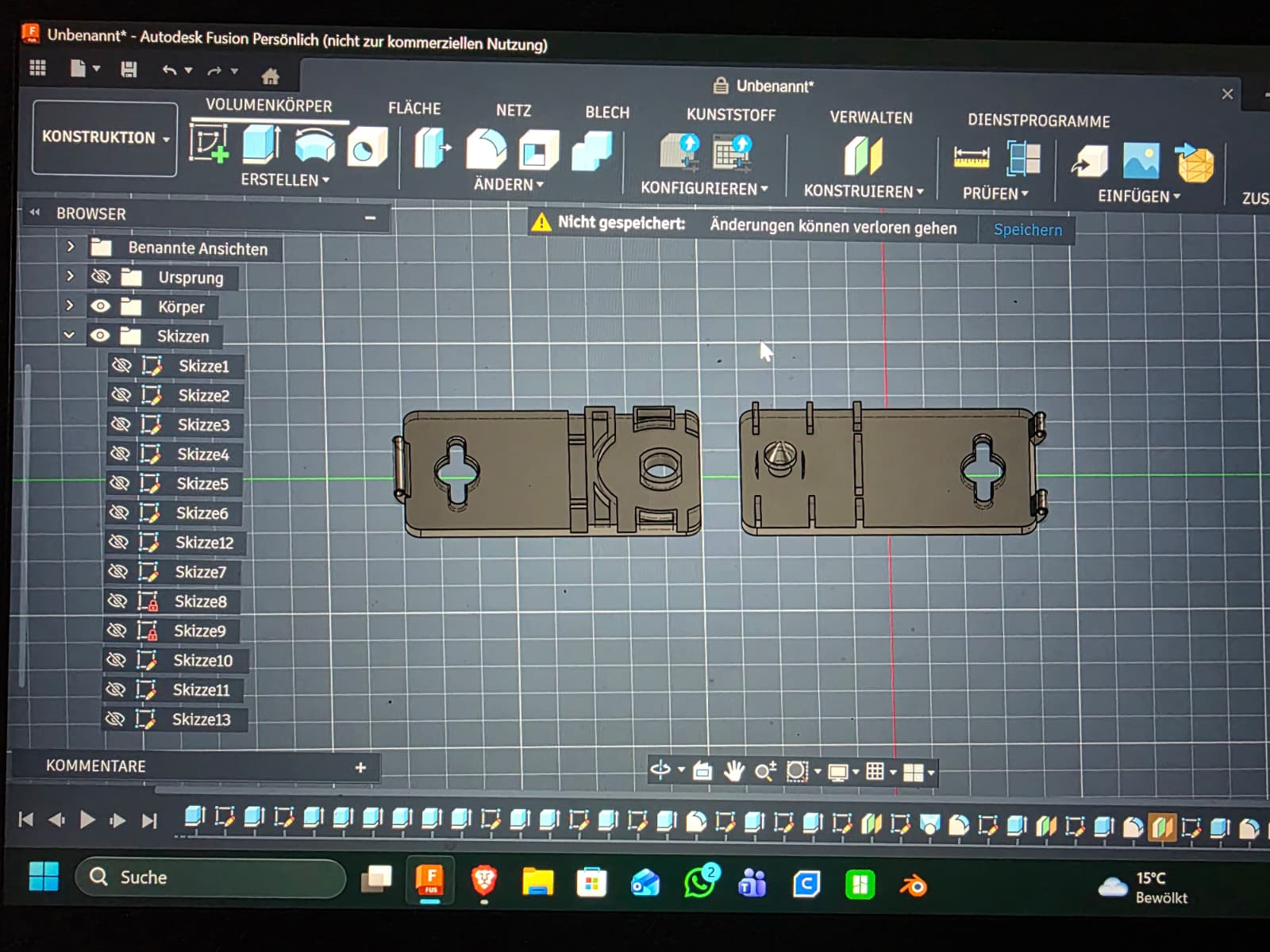The height and width of the screenshot is (952, 1270).
Task: Switch to the KUNSTSTOFF tab
Action: tap(731, 115)
